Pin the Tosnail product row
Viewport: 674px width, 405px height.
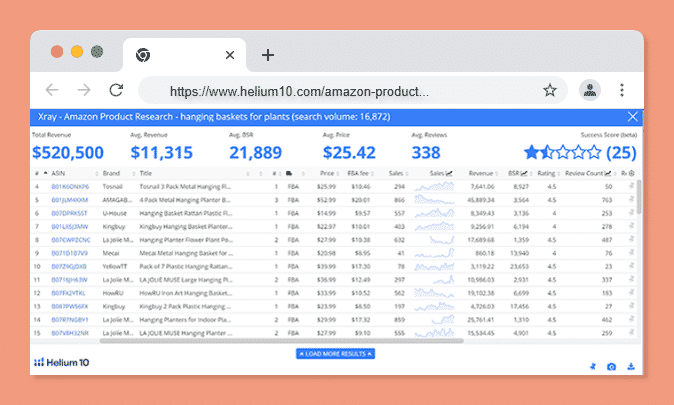[x=631, y=186]
